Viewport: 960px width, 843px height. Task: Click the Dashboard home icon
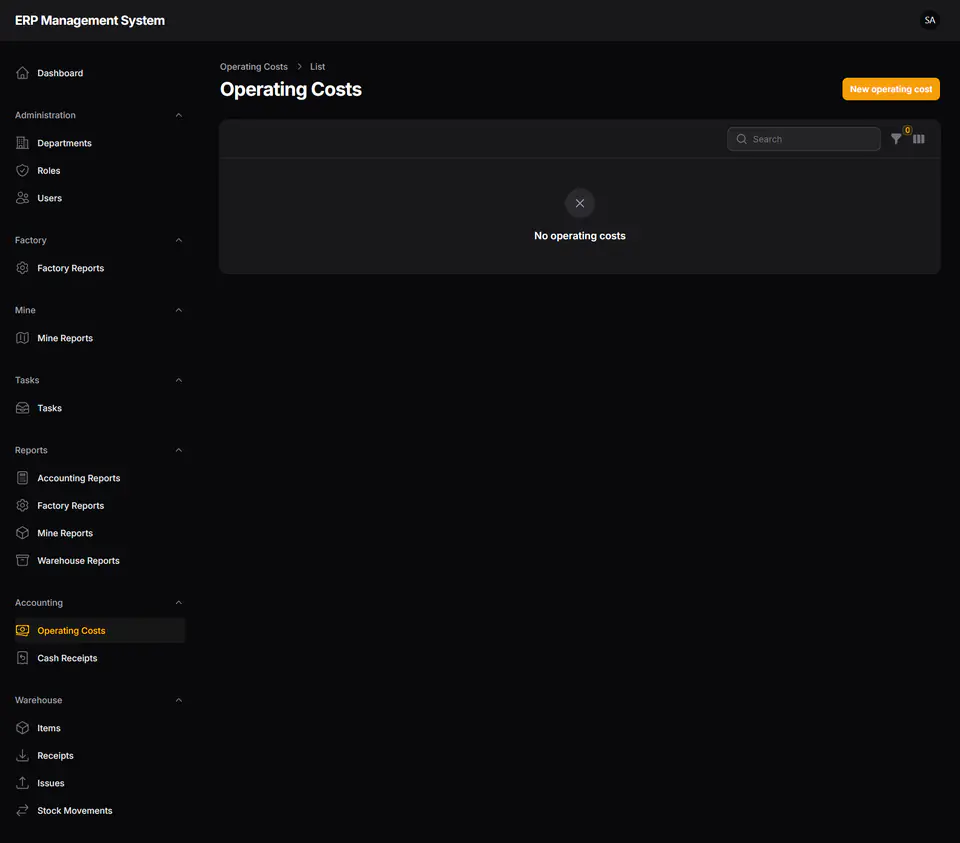(23, 73)
